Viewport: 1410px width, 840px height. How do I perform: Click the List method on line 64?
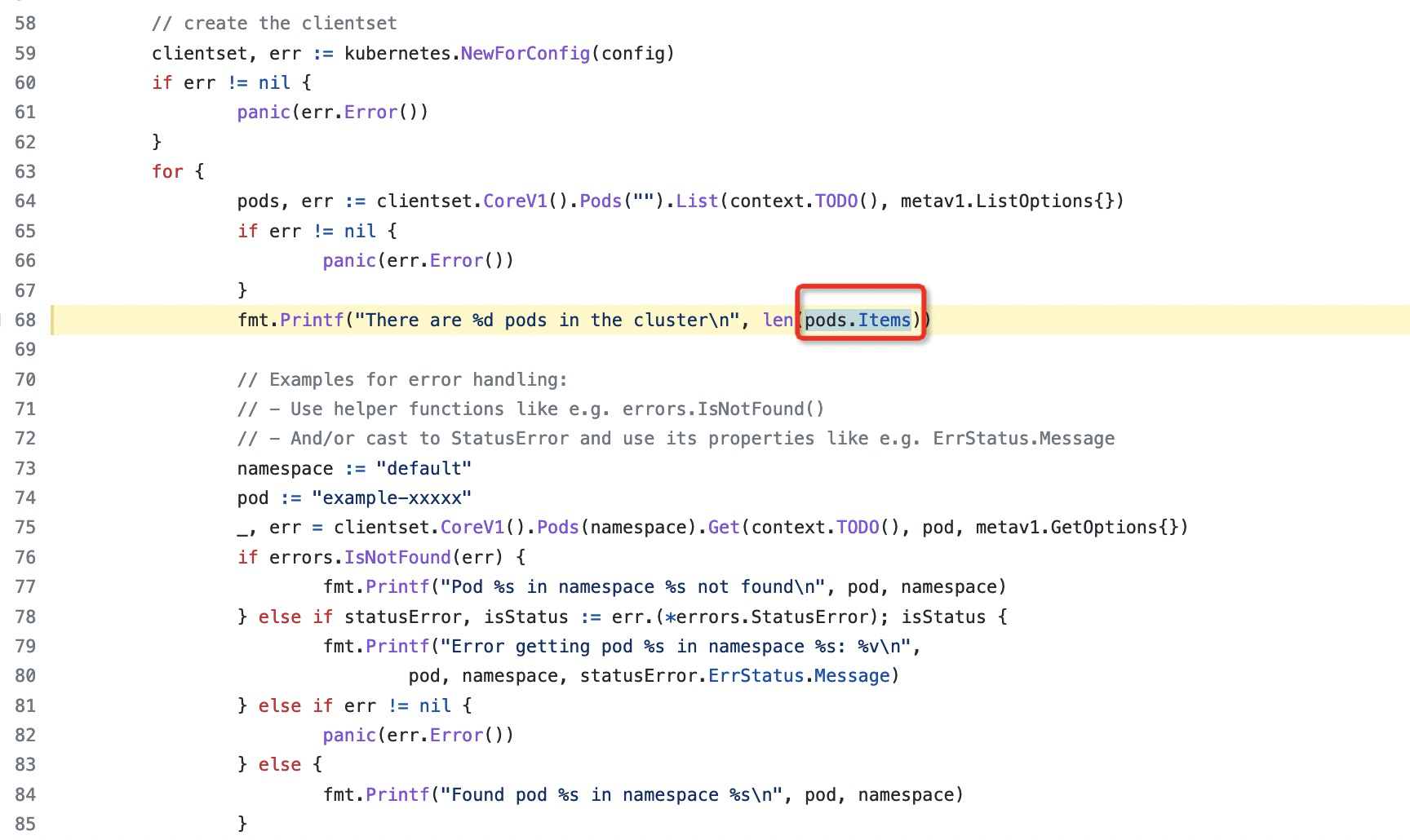click(x=698, y=201)
